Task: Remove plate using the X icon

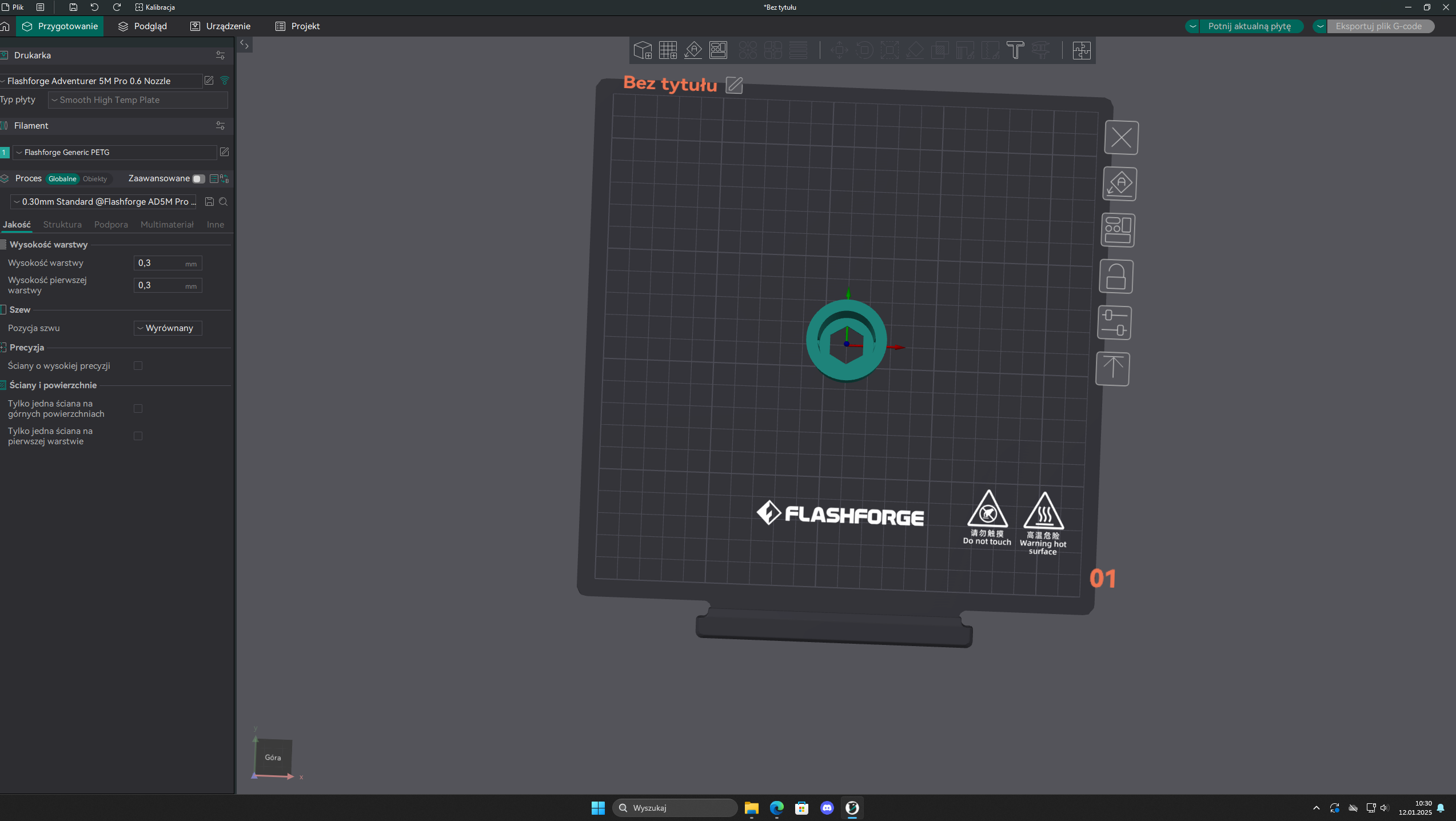Action: click(1121, 138)
